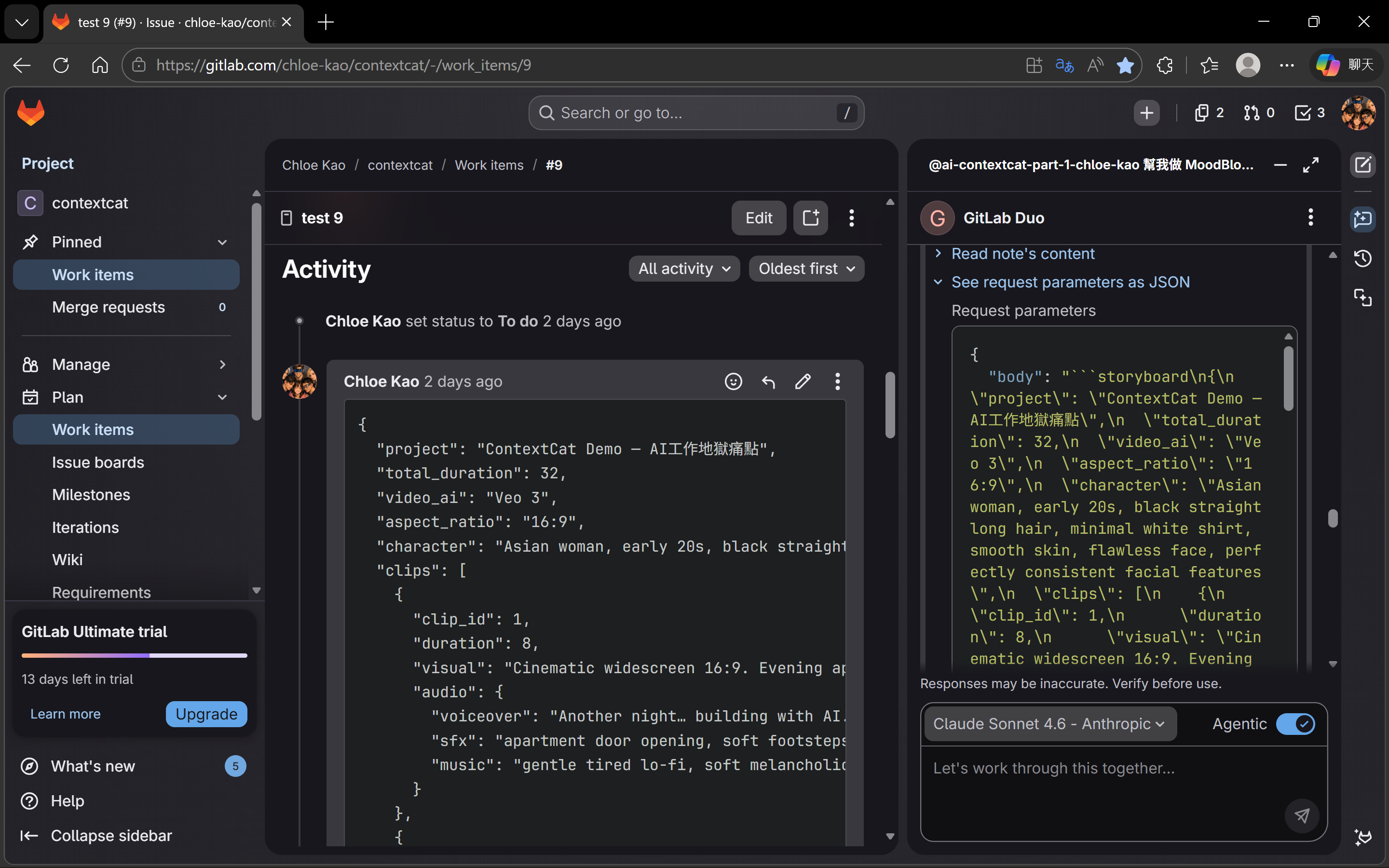Click the GitLab fox logo
The image size is (1389, 868).
click(31, 112)
